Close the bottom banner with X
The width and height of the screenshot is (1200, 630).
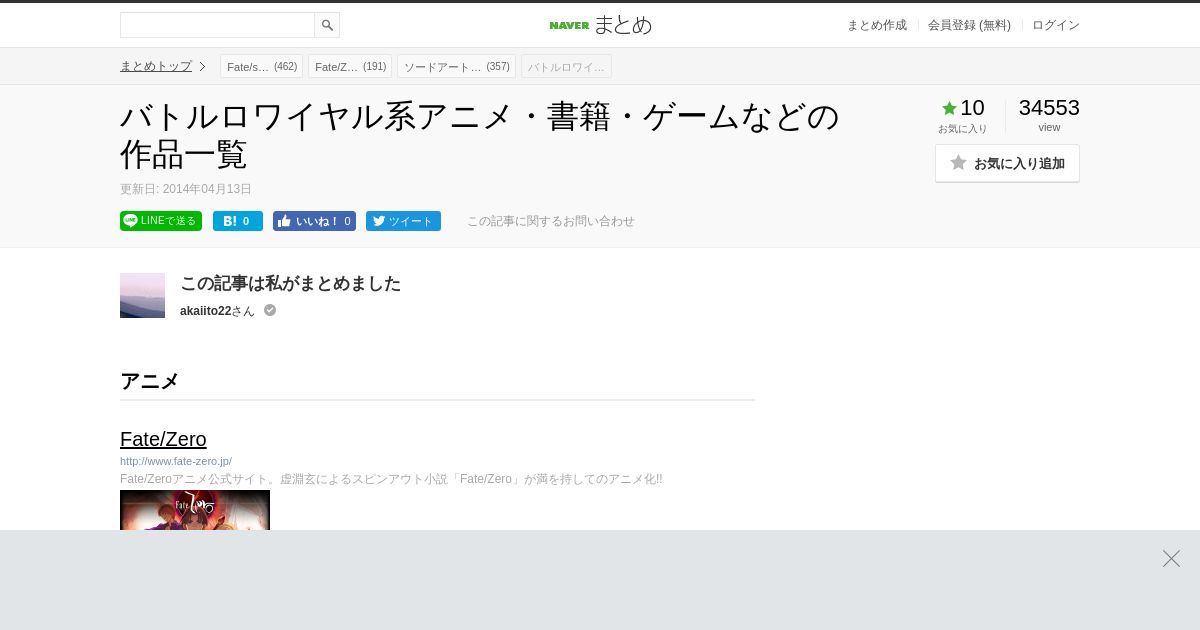coord(1171,558)
